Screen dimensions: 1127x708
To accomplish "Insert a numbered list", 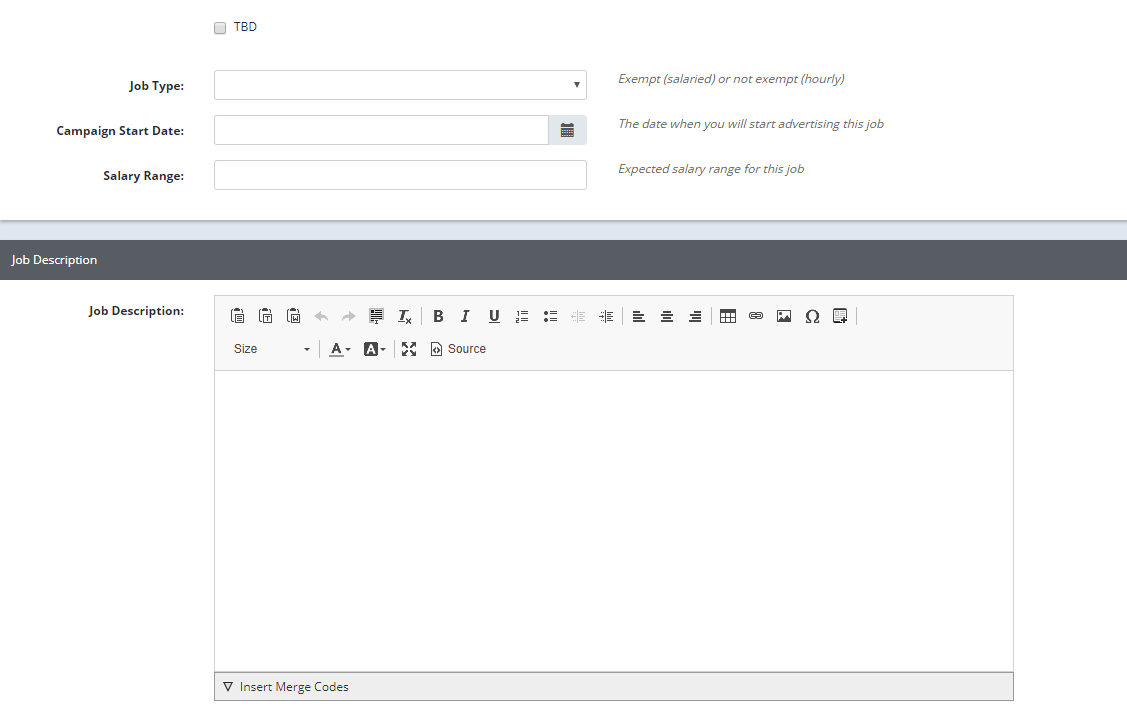I will (522, 316).
